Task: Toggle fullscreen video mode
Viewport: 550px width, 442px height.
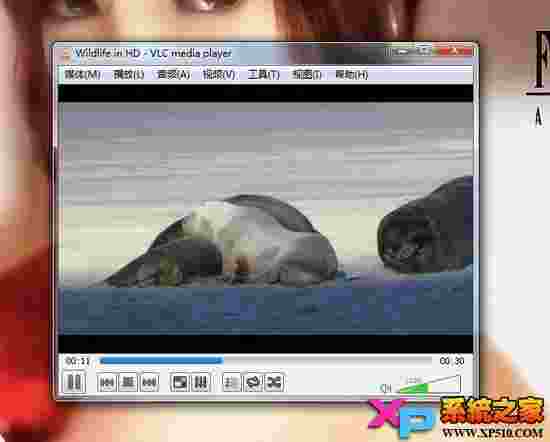Action: 180,382
